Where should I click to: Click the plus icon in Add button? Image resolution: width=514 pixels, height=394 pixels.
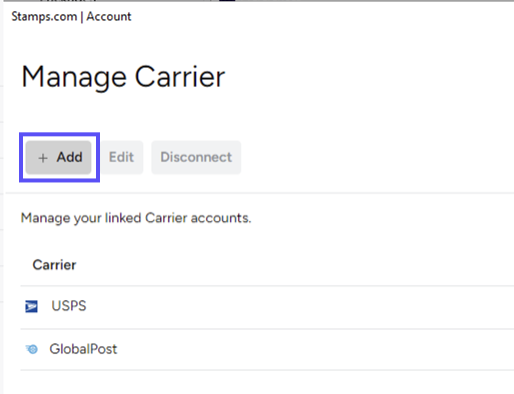43,158
